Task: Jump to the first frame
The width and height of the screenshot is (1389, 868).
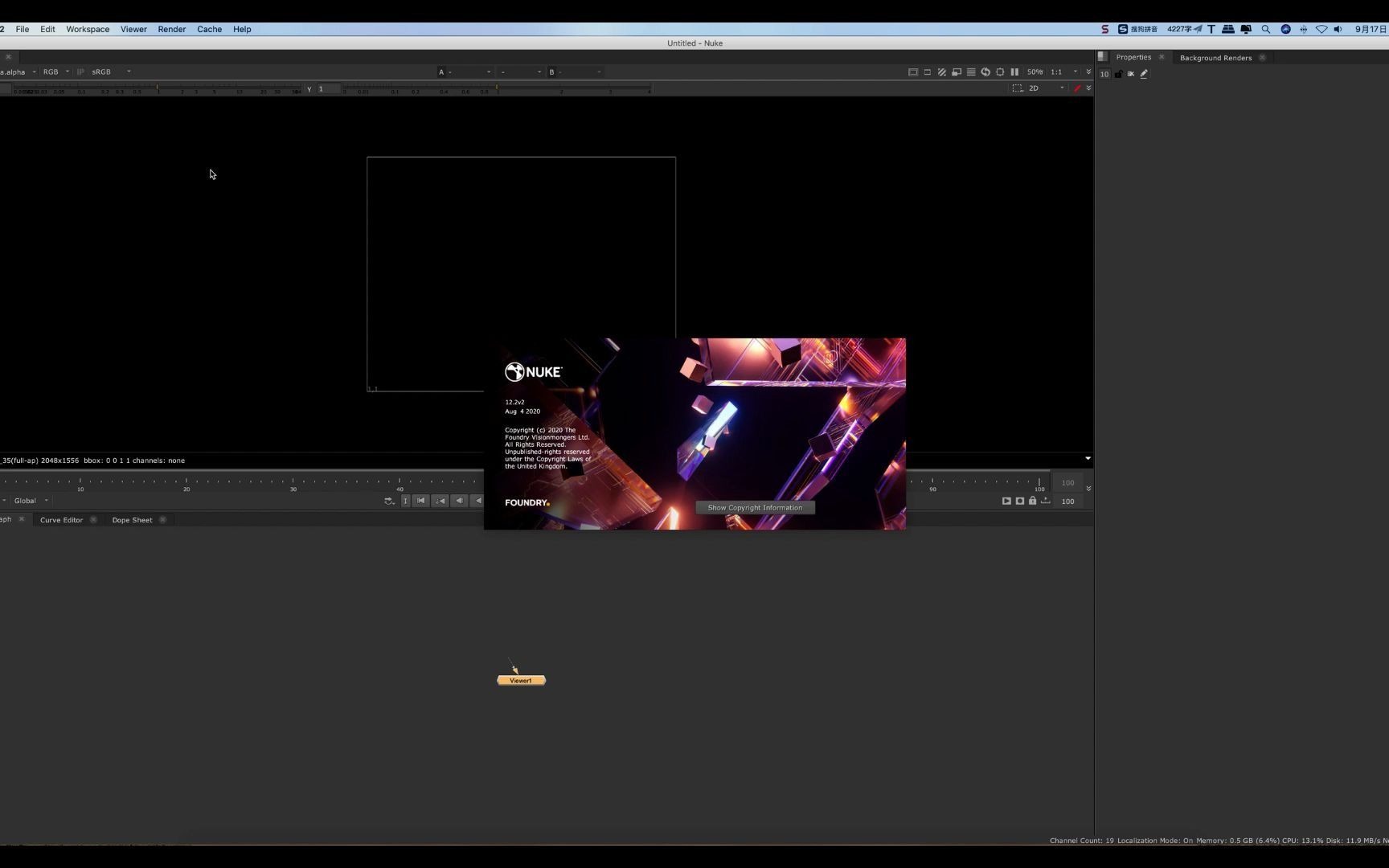Action: [421, 501]
